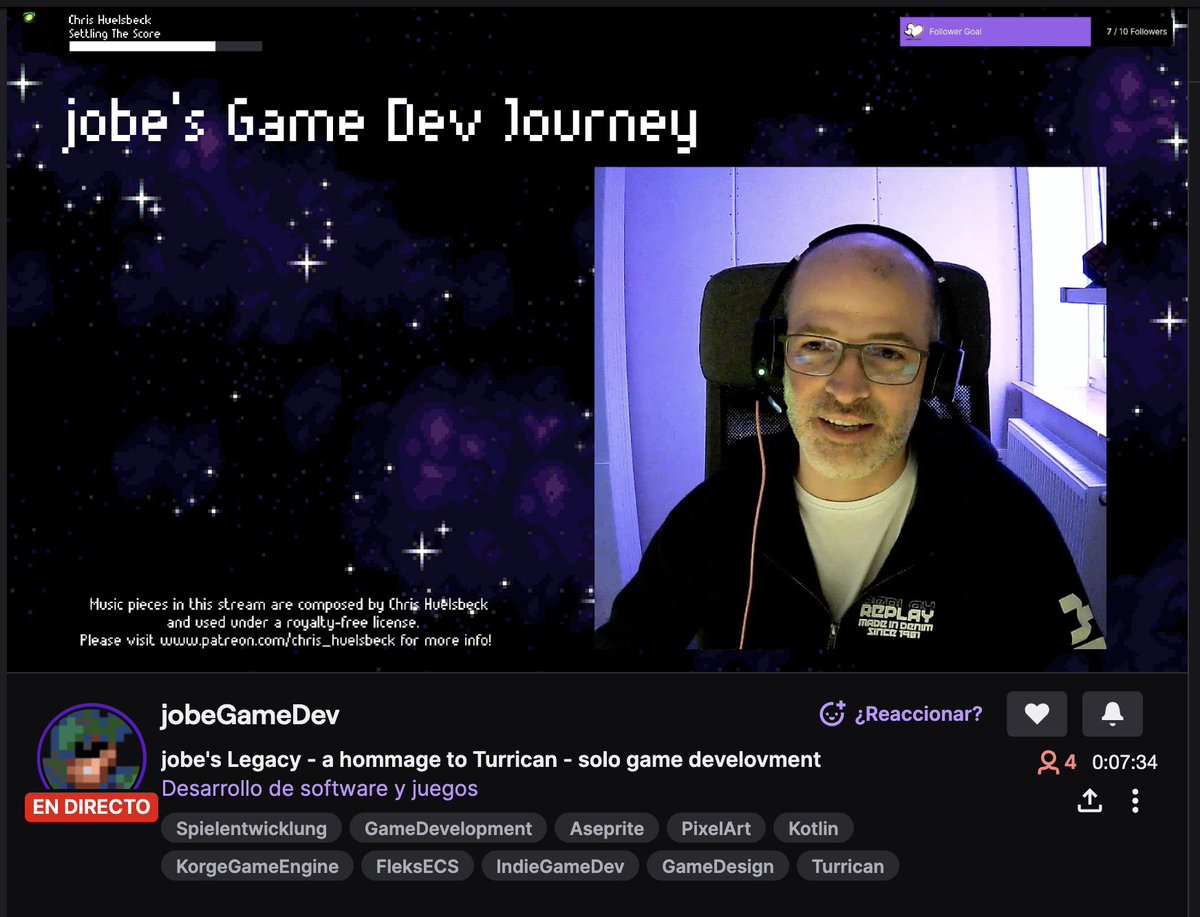
Task: Click the EN DIRECTO live badge
Action: (x=91, y=807)
